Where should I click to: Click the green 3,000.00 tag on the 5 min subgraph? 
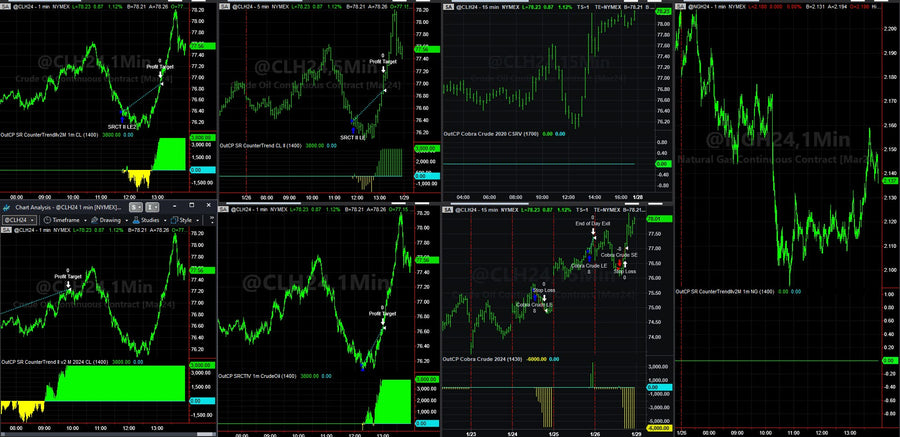pyautogui.click(x=426, y=148)
